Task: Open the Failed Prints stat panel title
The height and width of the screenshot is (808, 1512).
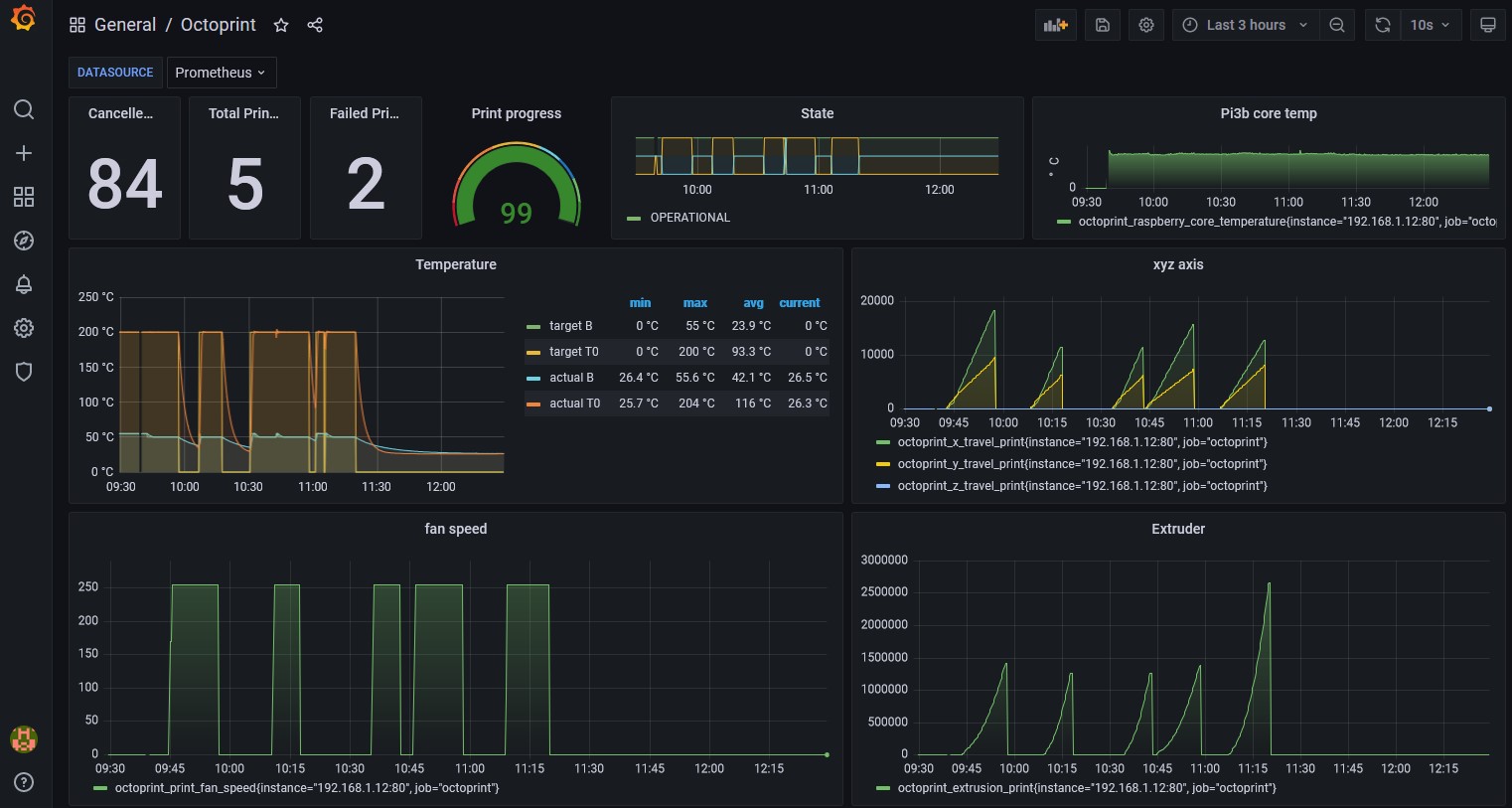Action: tap(365, 113)
